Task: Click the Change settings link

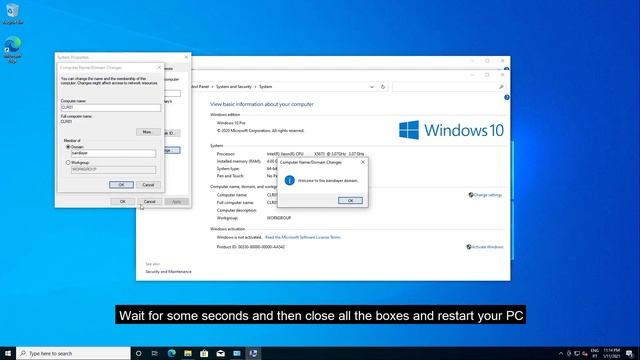Action: [x=487, y=195]
